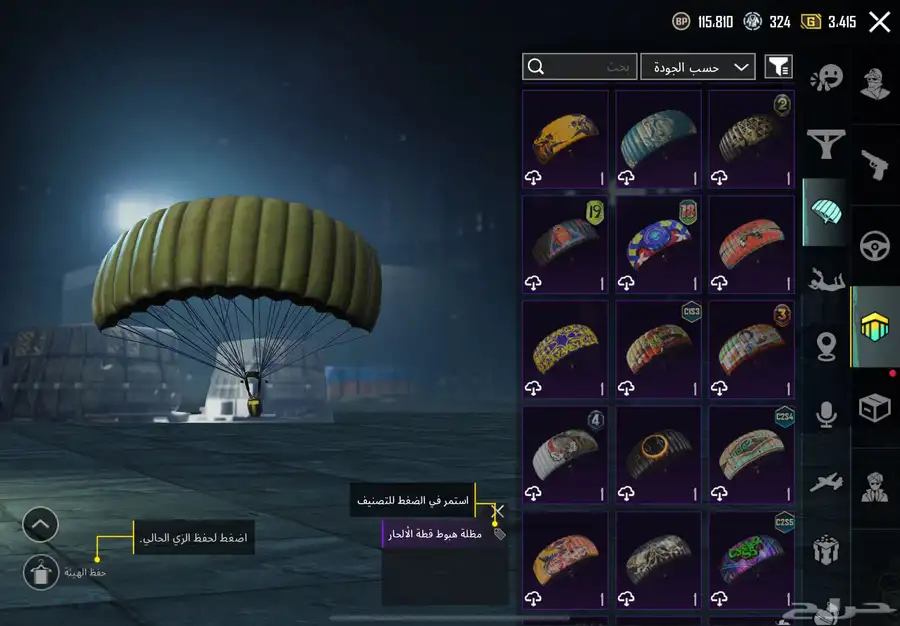Open the emote face category icon
The height and width of the screenshot is (626, 900).
[x=827, y=78]
